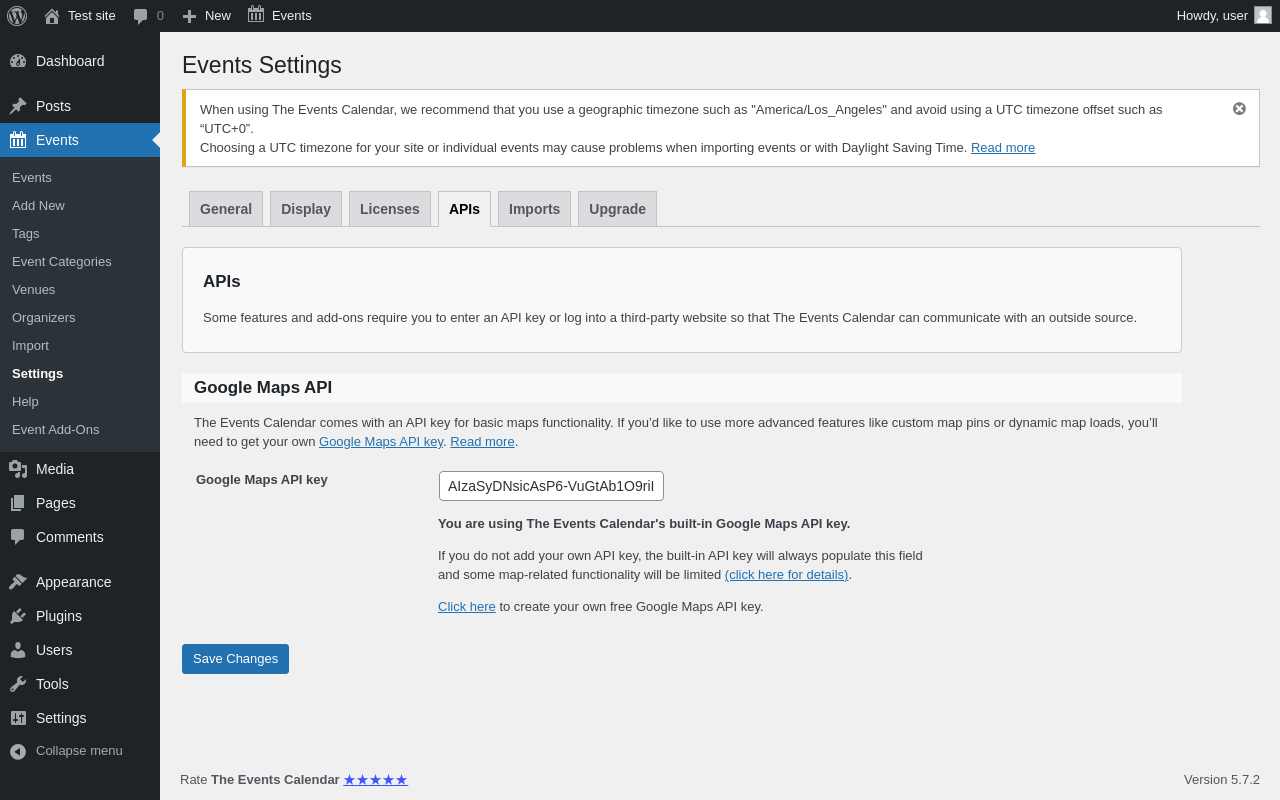Viewport: 1280px width, 800px height.
Task: Click Add New in Events submenu
Action: (38, 205)
